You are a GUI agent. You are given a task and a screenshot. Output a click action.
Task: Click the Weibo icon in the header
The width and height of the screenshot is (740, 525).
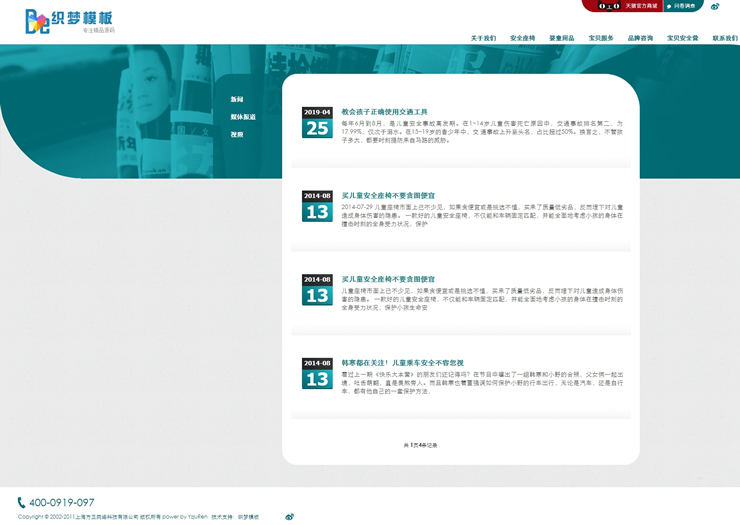point(715,6)
